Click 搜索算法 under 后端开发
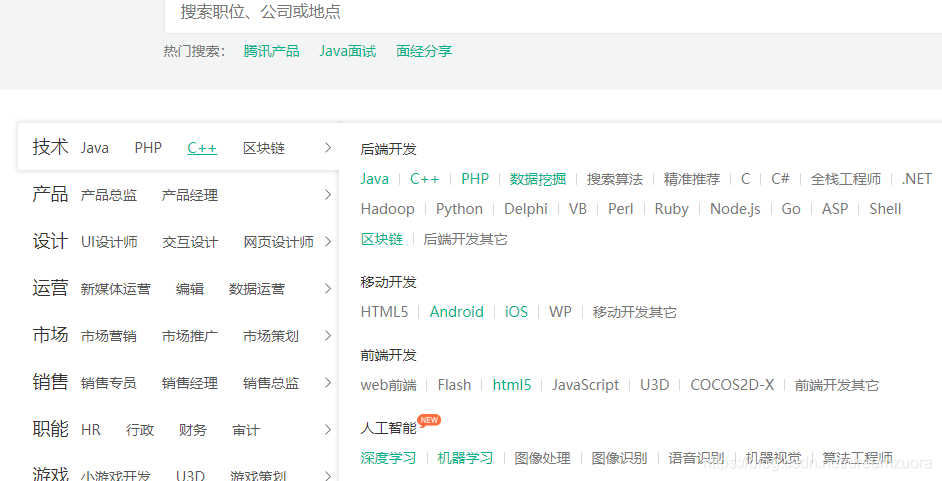This screenshot has height=481, width=942. coord(615,179)
